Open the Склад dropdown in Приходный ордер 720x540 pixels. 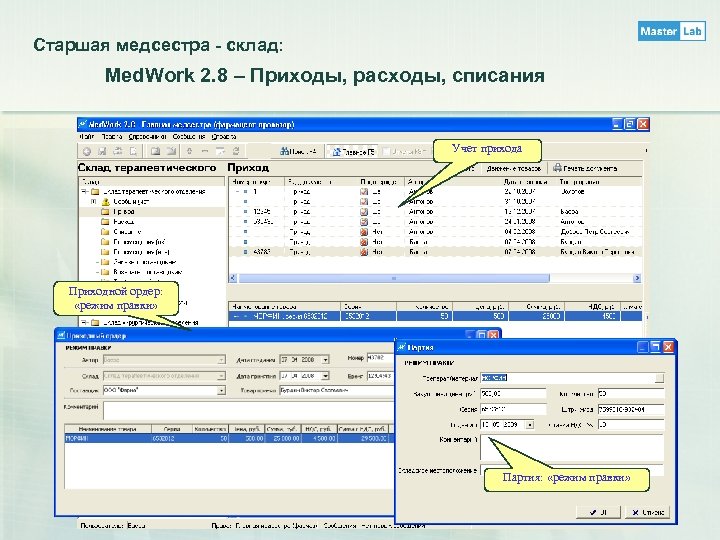coord(221,376)
